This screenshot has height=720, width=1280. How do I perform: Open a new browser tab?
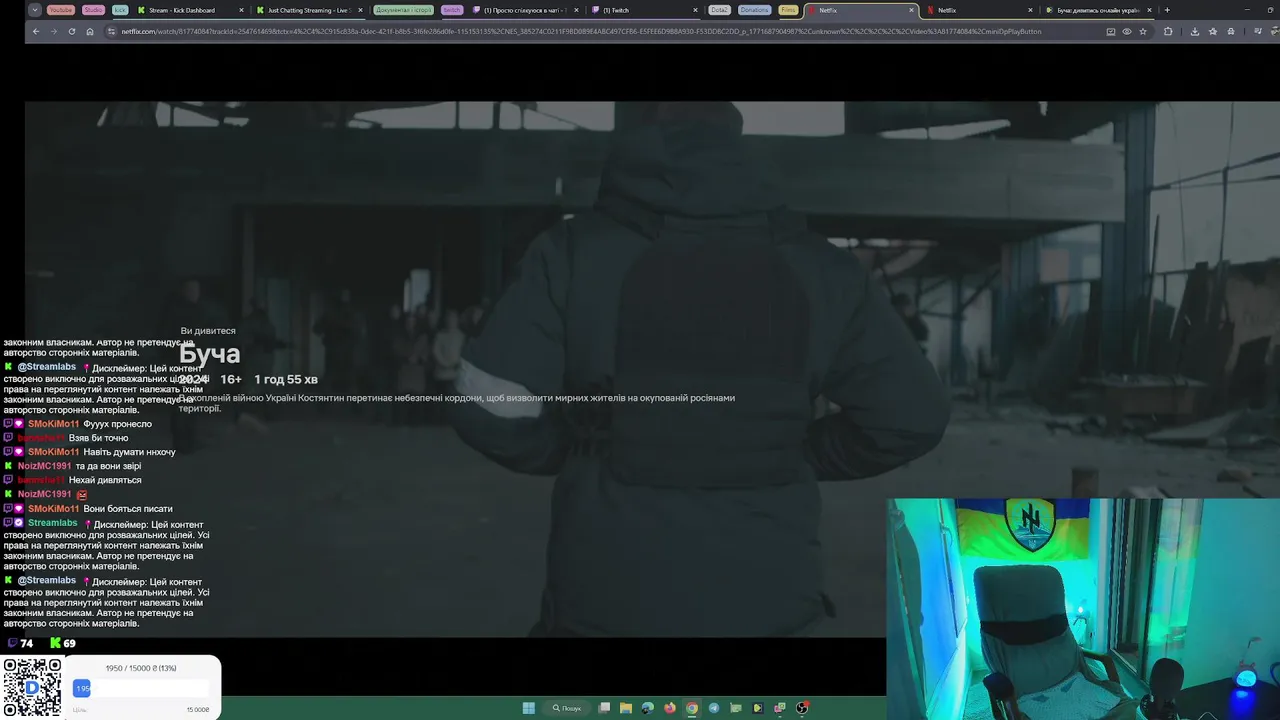(1167, 10)
